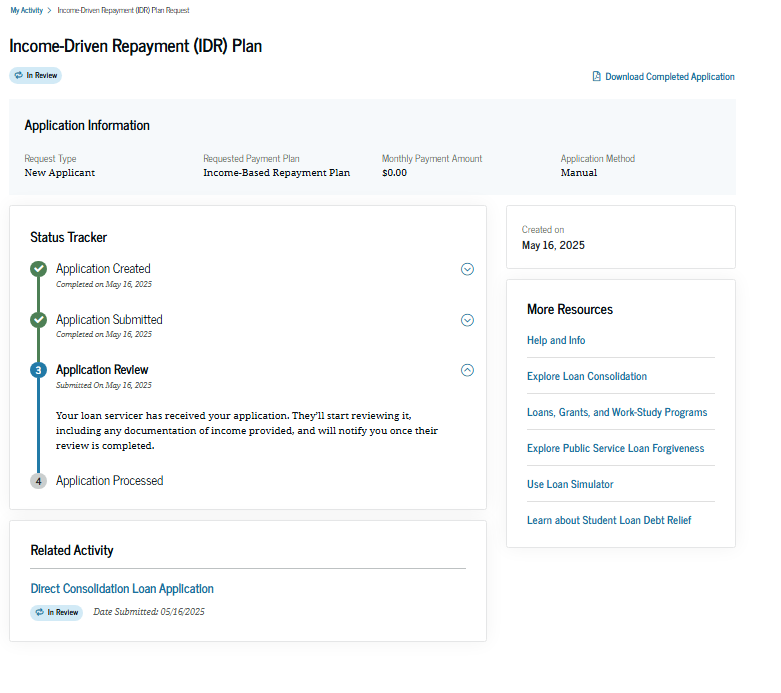Click the Application Submitted green checkmark icon
This screenshot has width=781, height=693.
point(38,320)
